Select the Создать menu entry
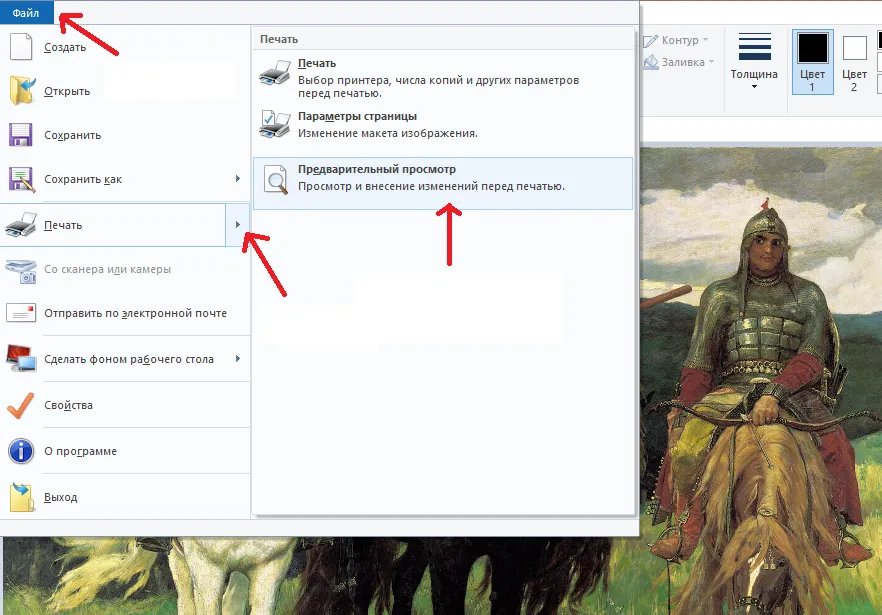 tap(125, 47)
